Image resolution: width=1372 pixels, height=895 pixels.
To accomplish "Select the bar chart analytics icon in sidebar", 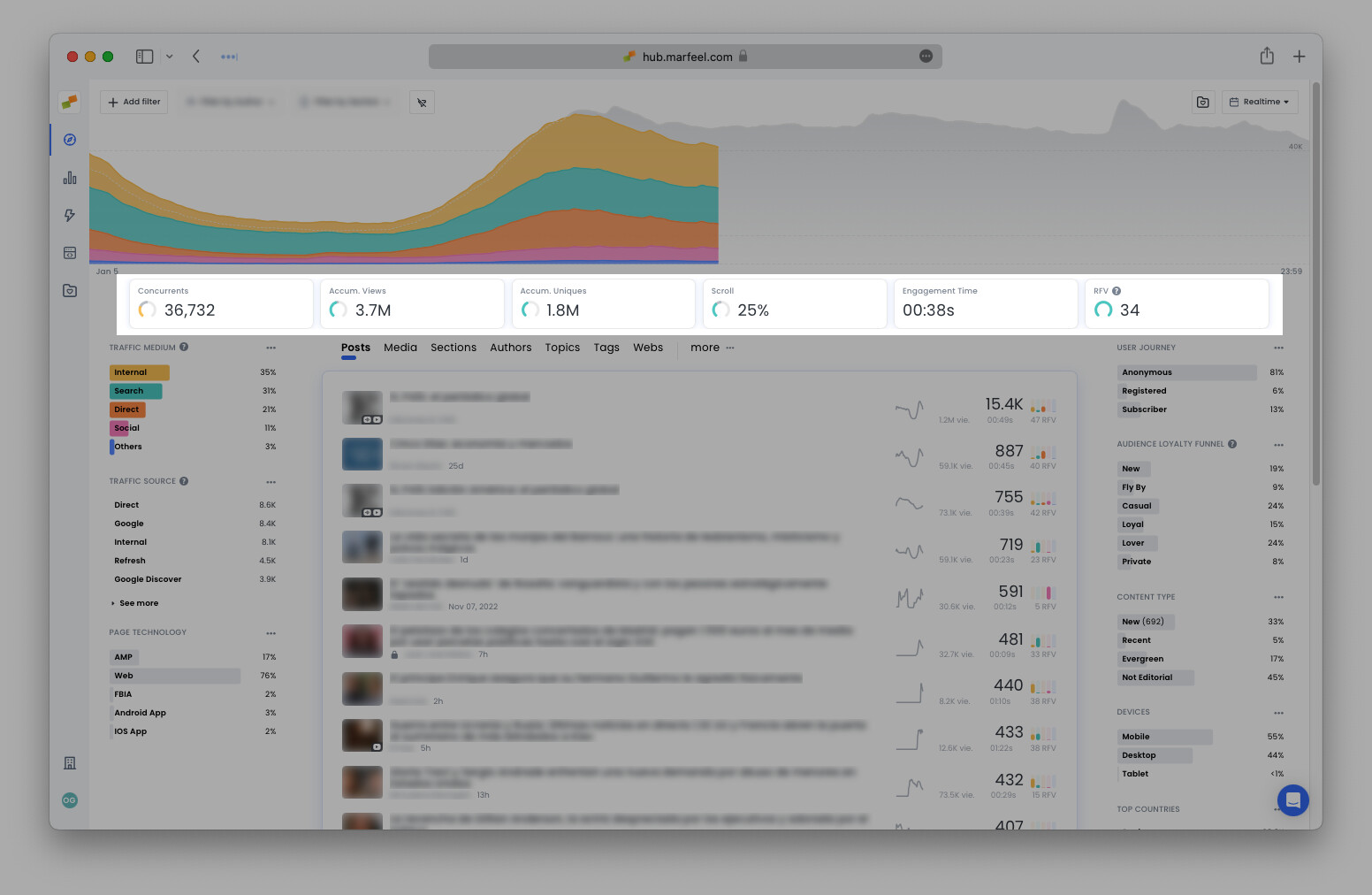I will pyautogui.click(x=69, y=177).
